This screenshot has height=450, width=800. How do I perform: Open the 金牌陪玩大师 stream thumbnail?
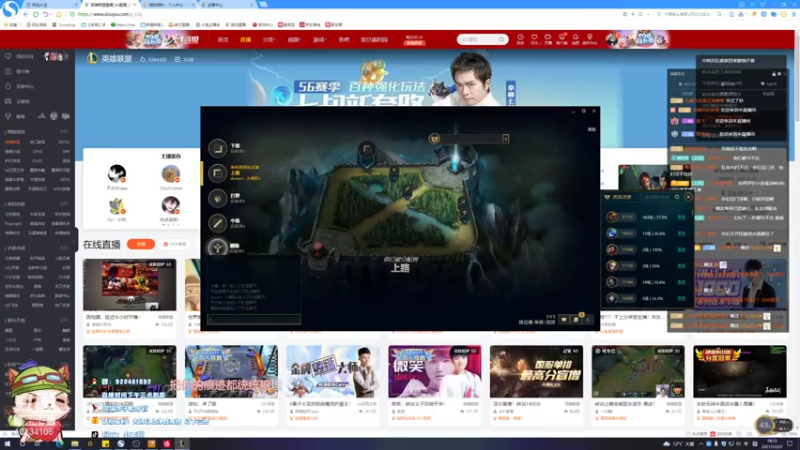pos(333,371)
